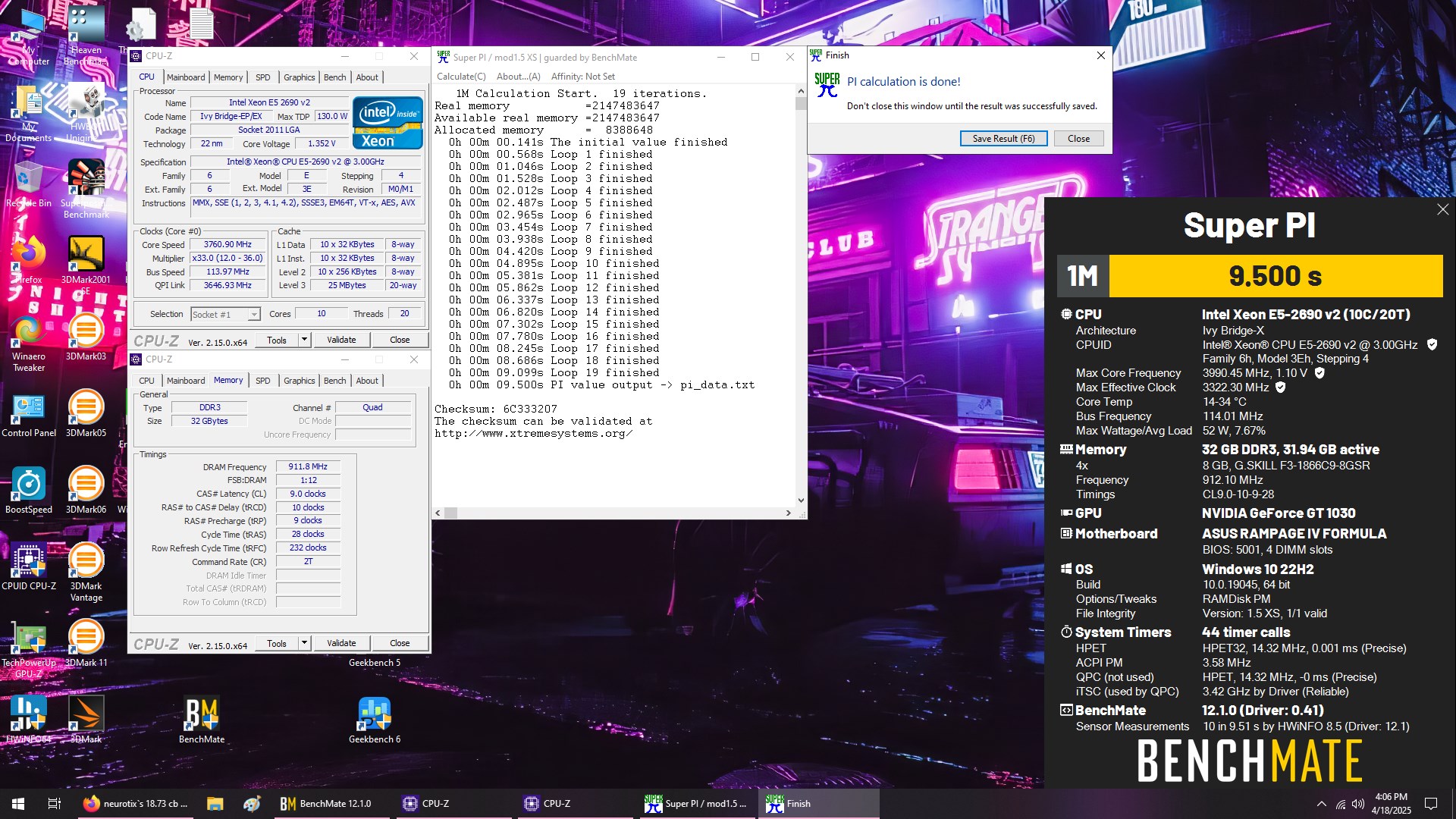Screen dimensions: 1456x819
Task: Open the BenchMate desktop shortcut
Action: pyautogui.click(x=202, y=720)
